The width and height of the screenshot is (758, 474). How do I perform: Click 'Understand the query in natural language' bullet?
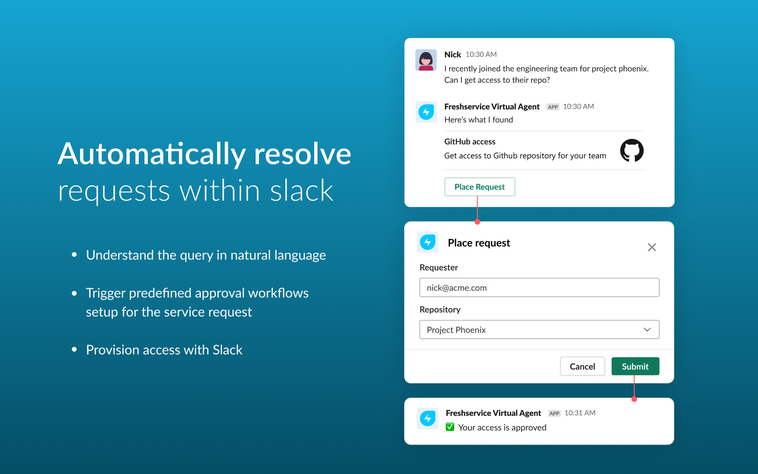click(x=206, y=255)
